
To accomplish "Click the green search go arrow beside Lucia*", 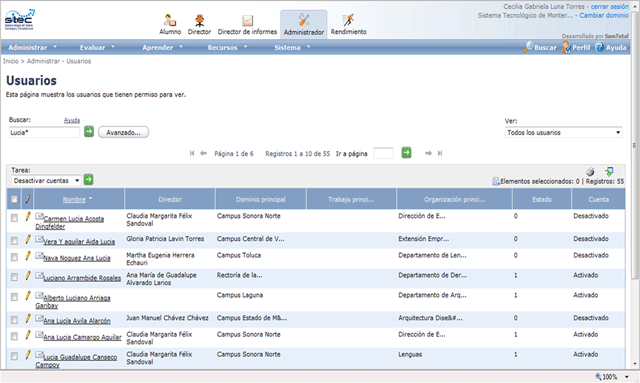I will pyautogui.click(x=89, y=131).
